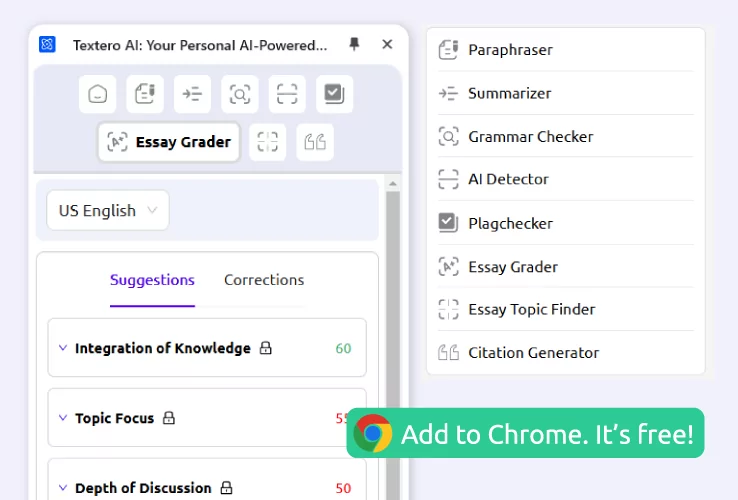Click Citation Generator list quote icon
The width and height of the screenshot is (738, 500).
pos(448,353)
